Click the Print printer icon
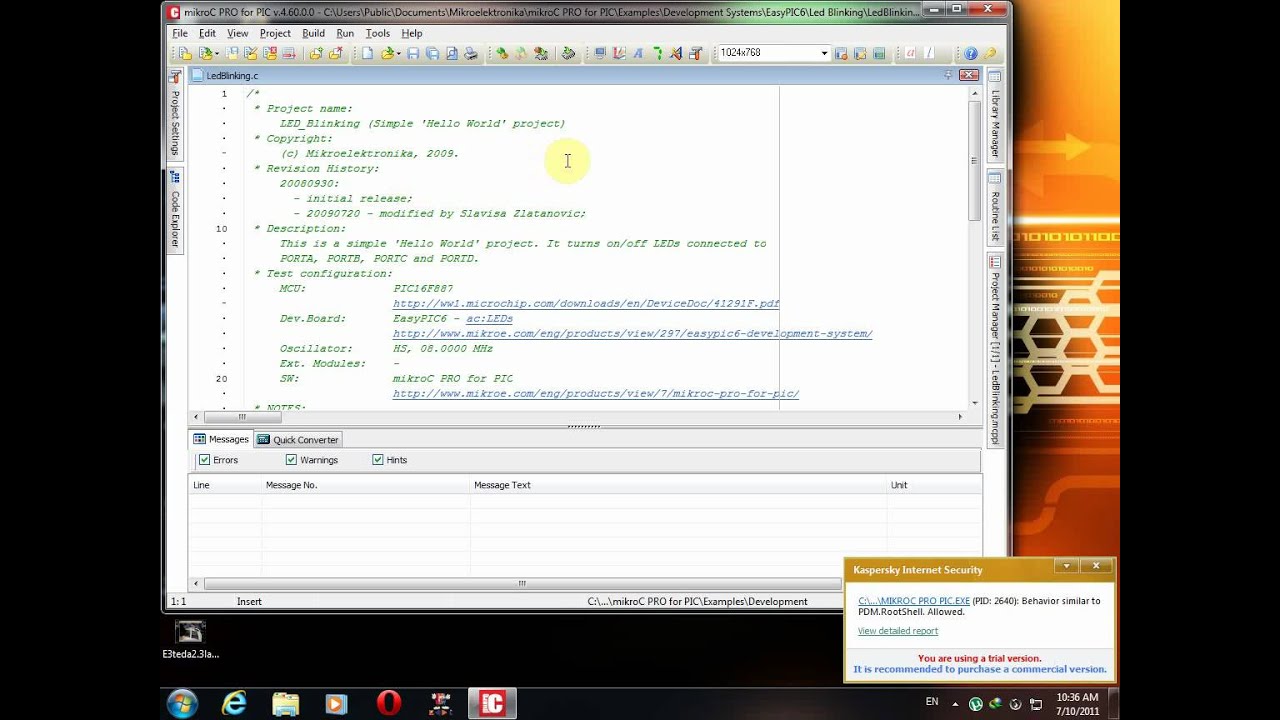This screenshot has width=1280, height=720. [x=471, y=53]
